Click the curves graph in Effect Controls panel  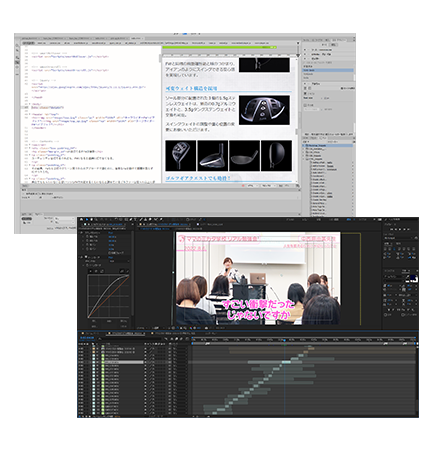point(108,296)
